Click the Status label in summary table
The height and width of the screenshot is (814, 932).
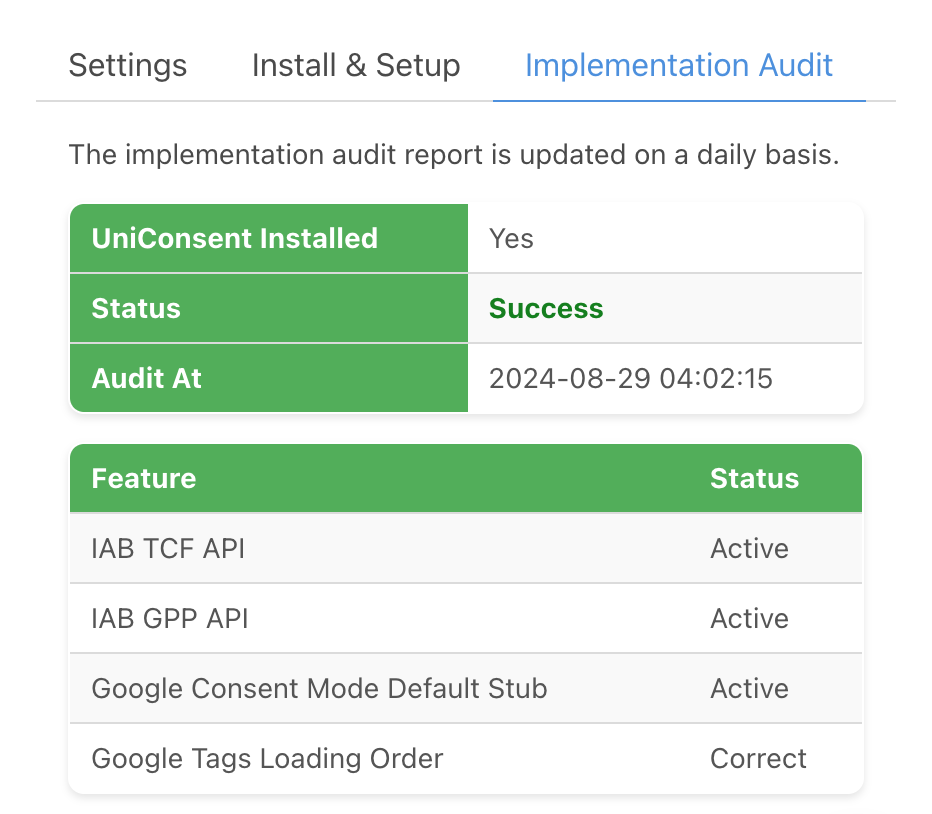click(x=136, y=308)
